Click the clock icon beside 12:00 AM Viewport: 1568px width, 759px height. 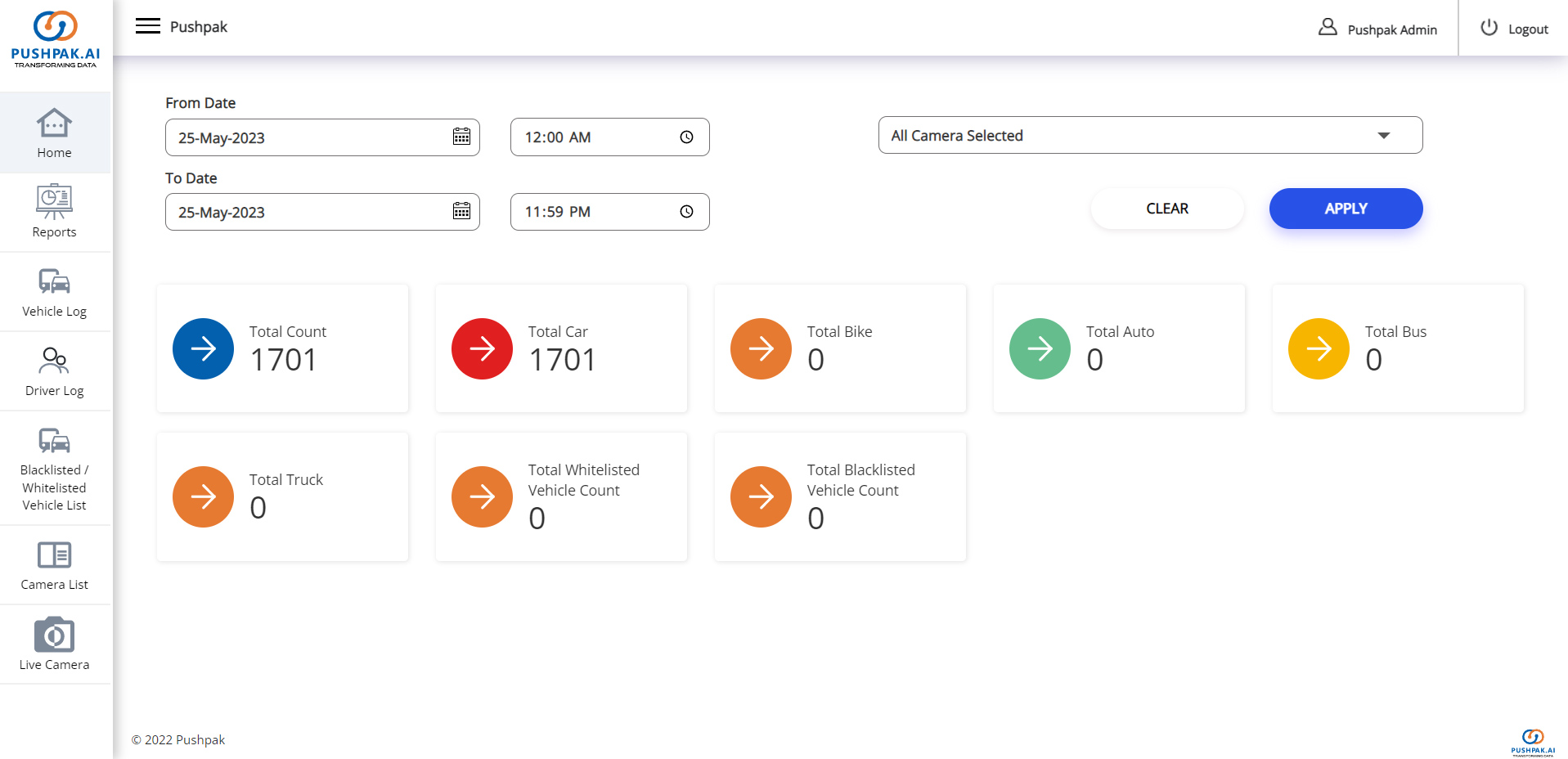[686, 137]
